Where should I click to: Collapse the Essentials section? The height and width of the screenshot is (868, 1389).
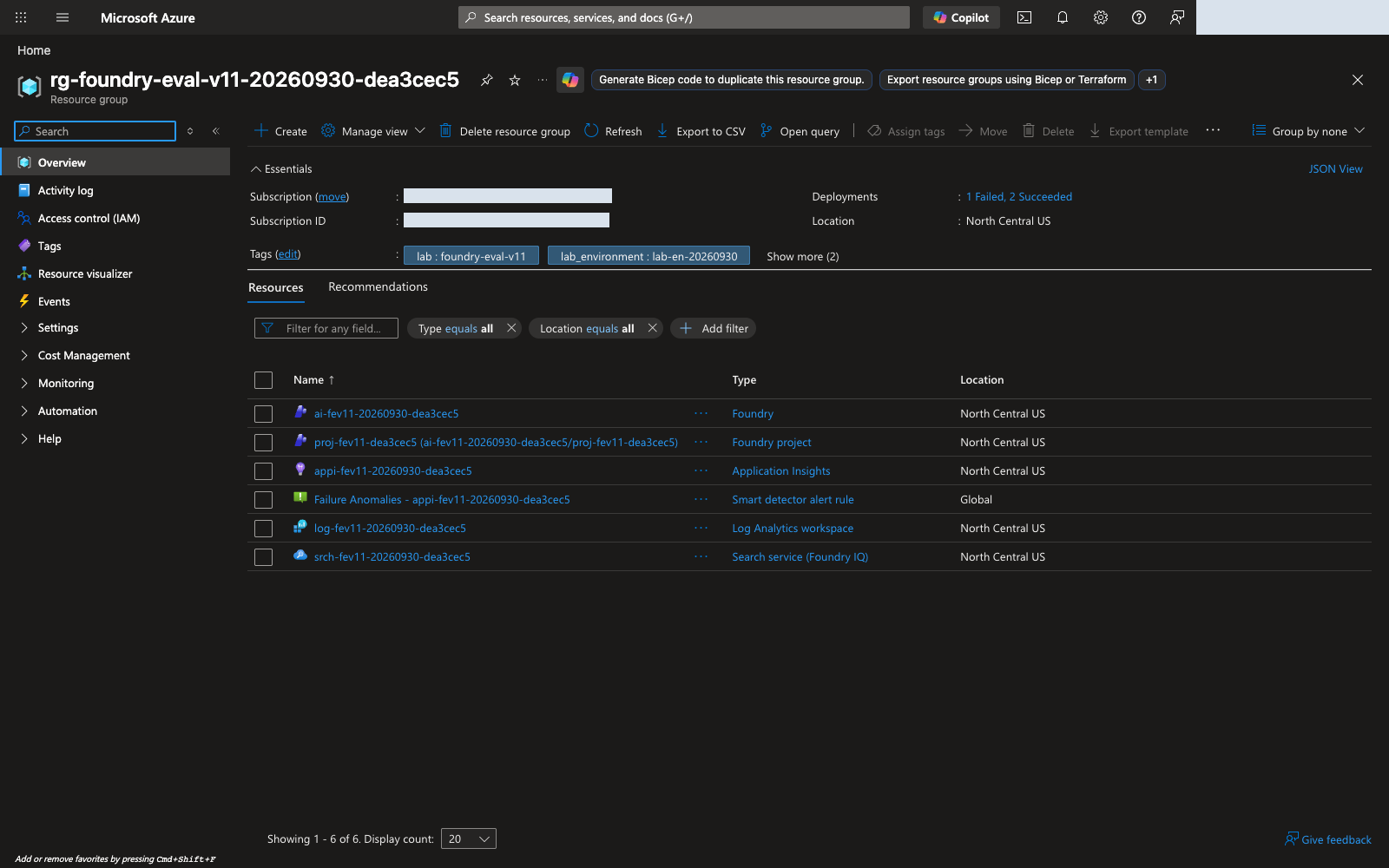tap(281, 168)
